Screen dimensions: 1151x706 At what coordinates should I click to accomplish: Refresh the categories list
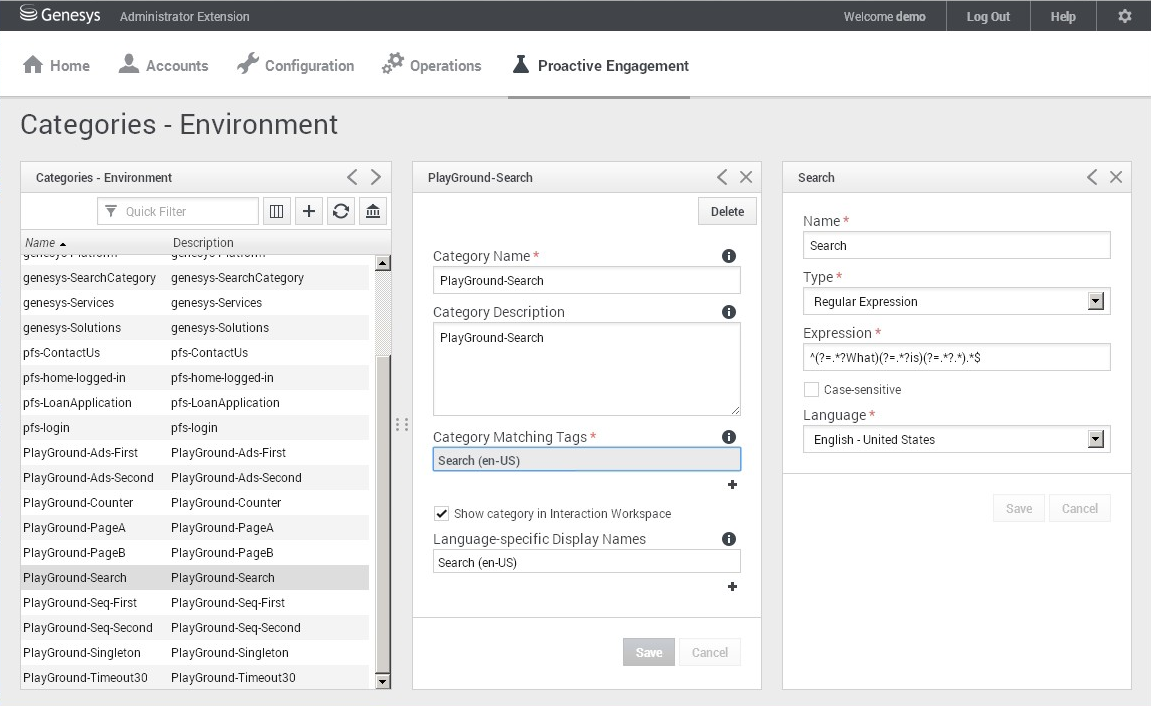[x=341, y=211]
